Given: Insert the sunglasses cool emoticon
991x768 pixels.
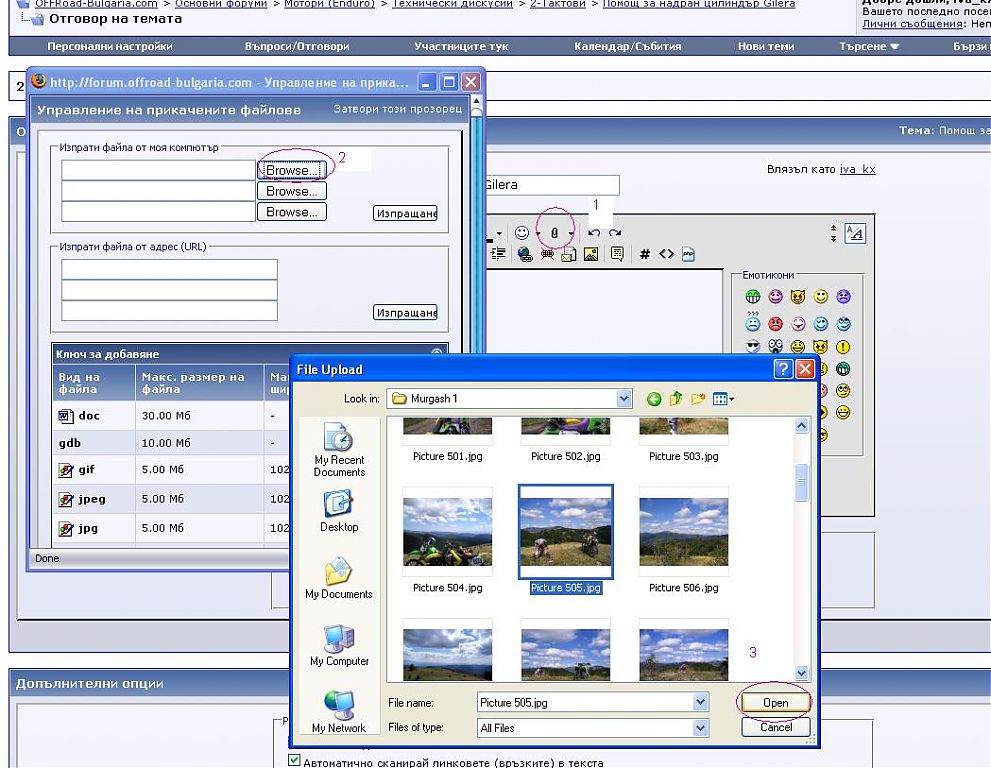Looking at the screenshot, I should click(753, 346).
